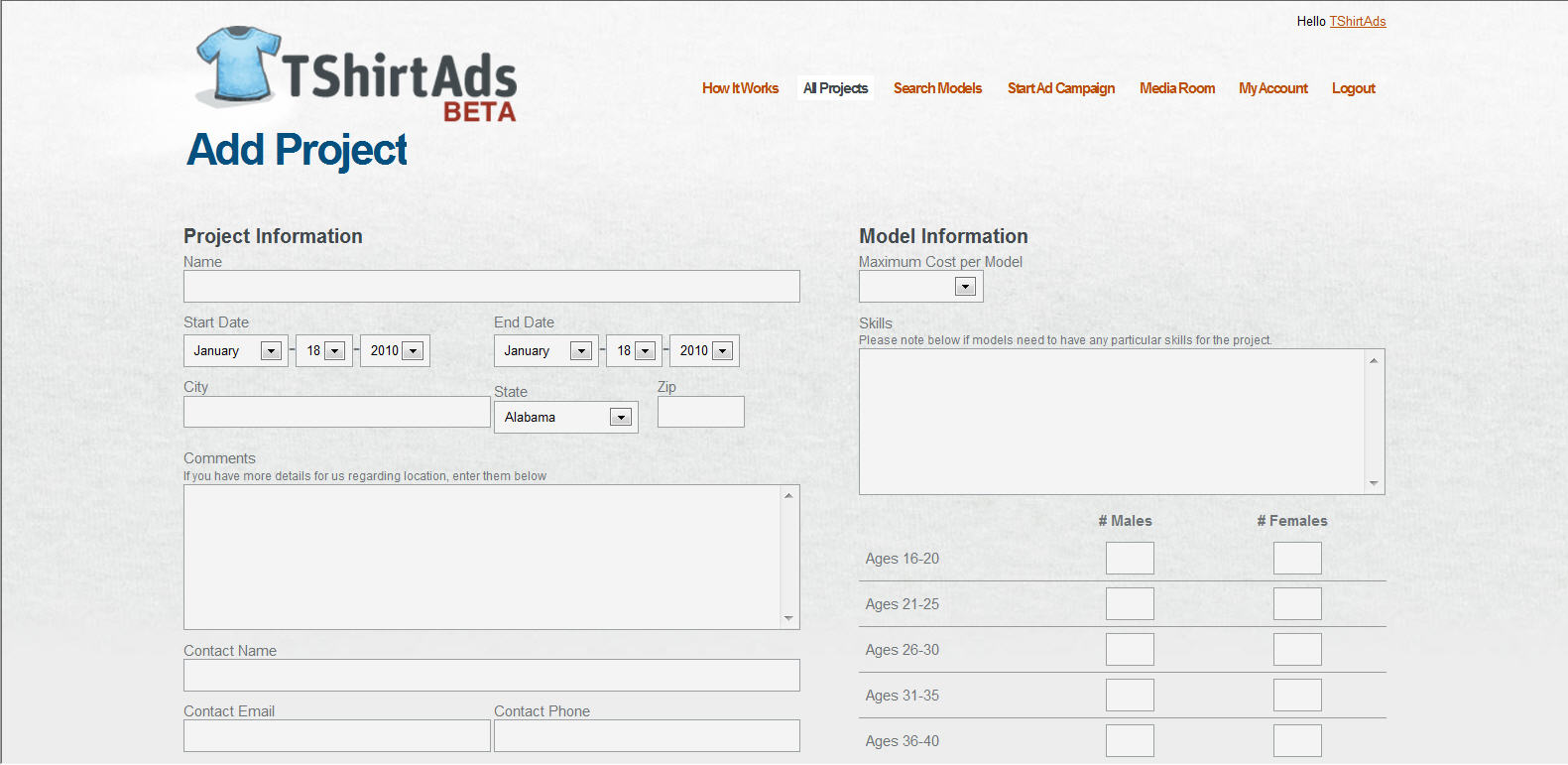The width and height of the screenshot is (1568, 765).
Task: Click the project Name input field
Action: pyautogui.click(x=491, y=287)
